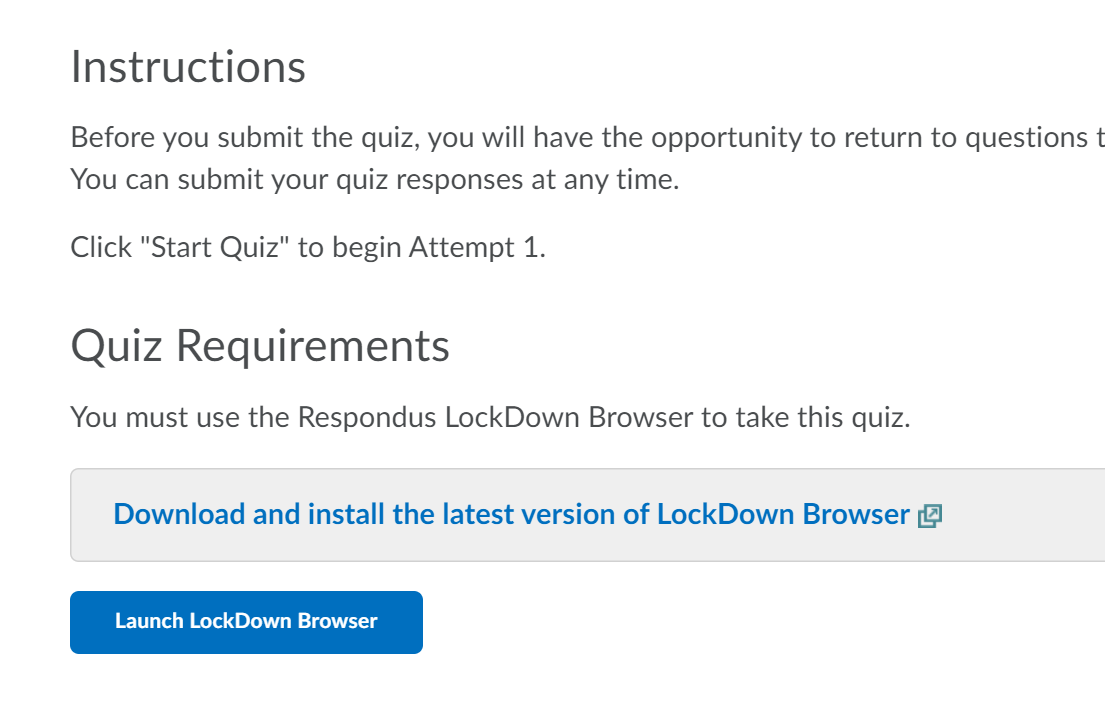Click the word "Launch" on the blue button
1105x710 pixels.
(x=148, y=622)
